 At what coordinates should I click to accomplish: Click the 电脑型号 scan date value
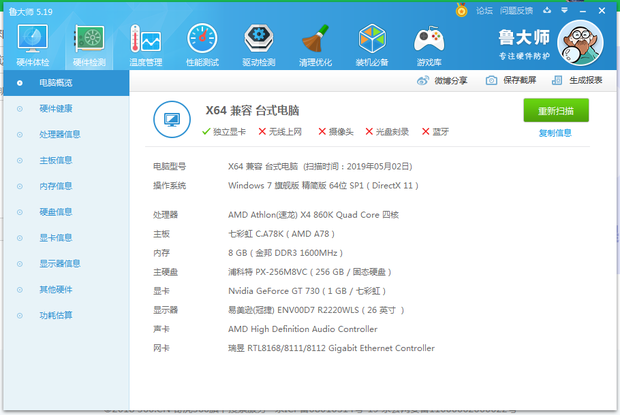320,166
